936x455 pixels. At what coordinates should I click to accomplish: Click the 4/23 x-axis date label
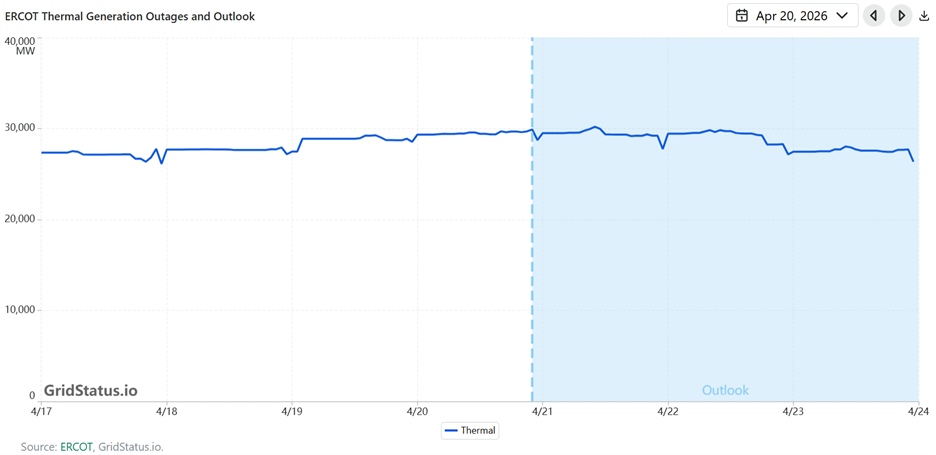pos(793,411)
